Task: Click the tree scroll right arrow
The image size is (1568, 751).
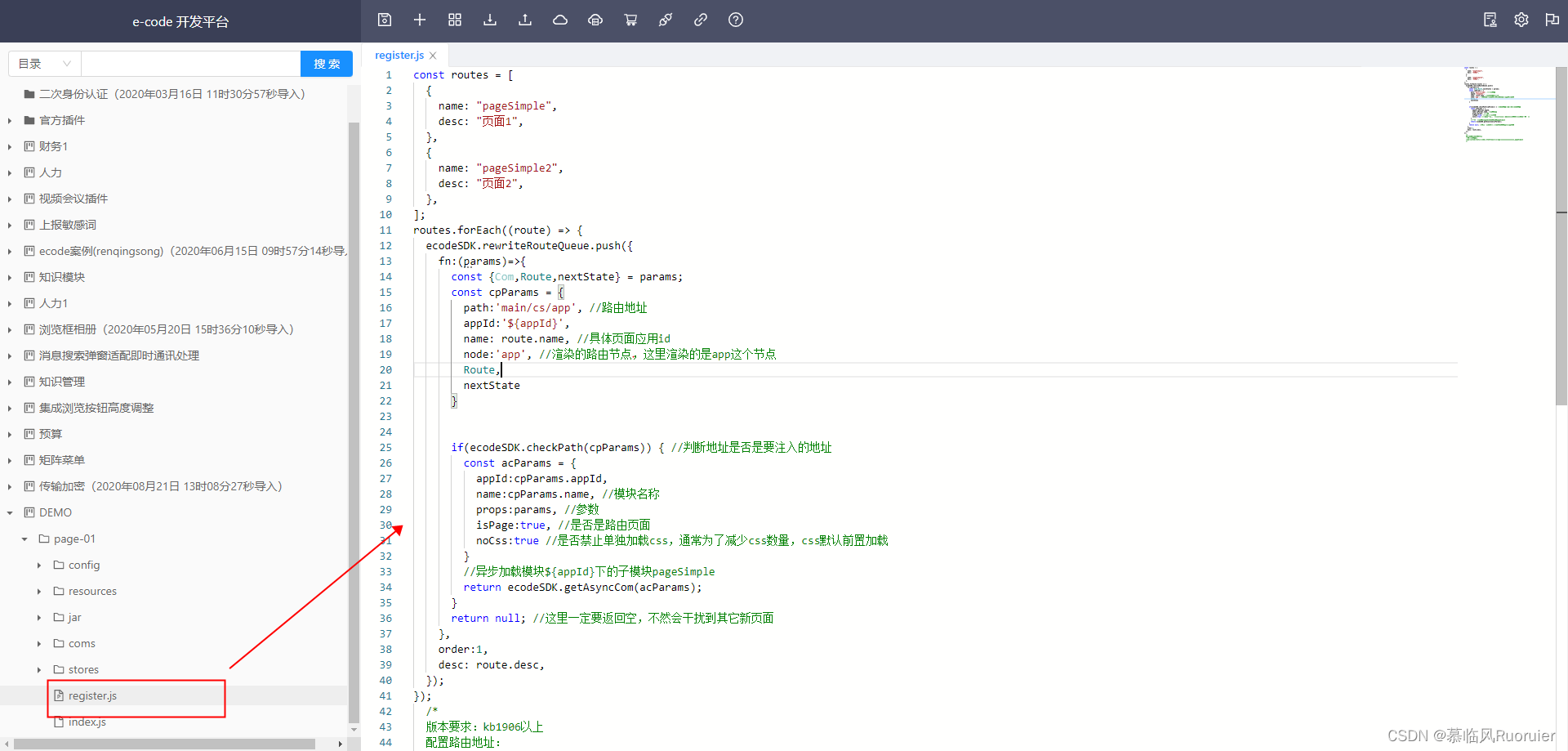Action: pos(340,744)
